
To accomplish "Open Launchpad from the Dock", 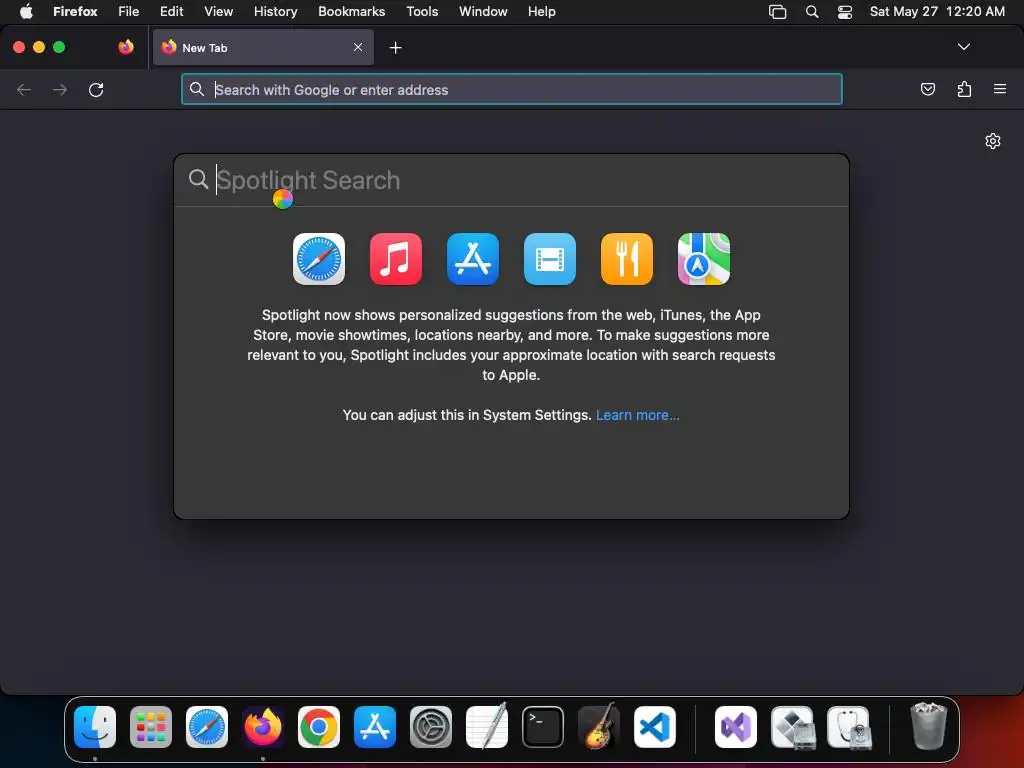I will pos(151,727).
